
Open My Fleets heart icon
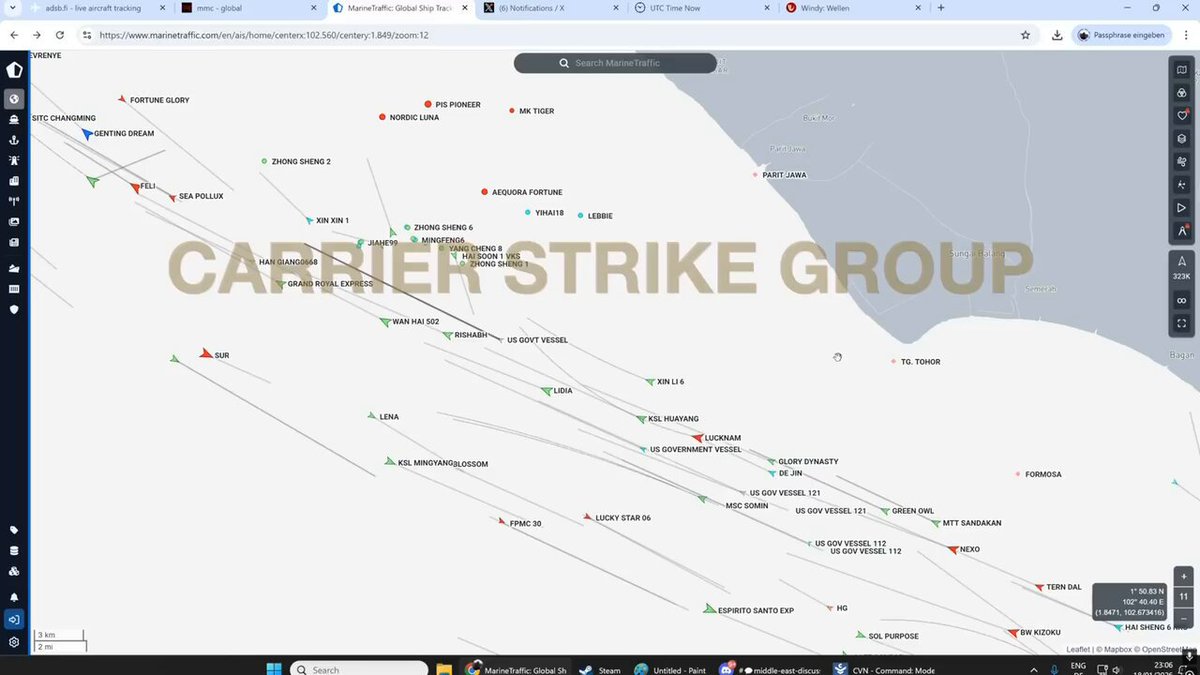point(1181,116)
